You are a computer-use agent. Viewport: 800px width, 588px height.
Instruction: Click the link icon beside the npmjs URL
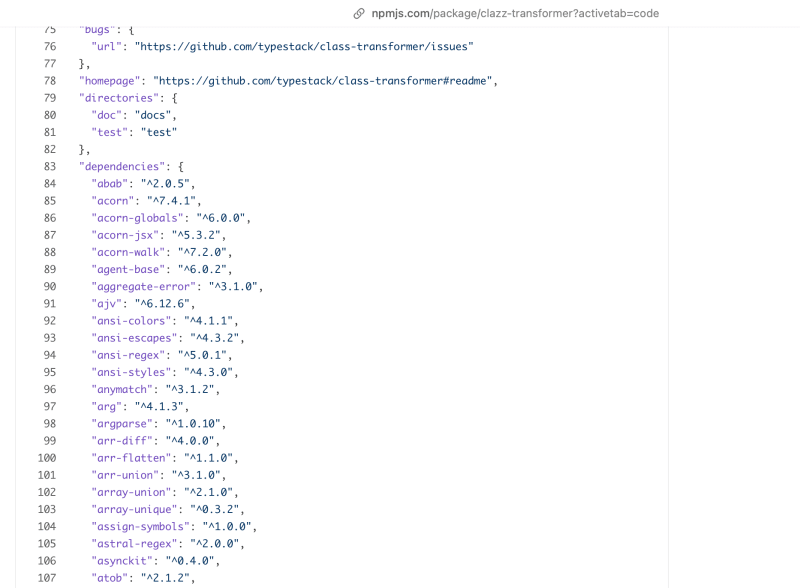tap(359, 13)
